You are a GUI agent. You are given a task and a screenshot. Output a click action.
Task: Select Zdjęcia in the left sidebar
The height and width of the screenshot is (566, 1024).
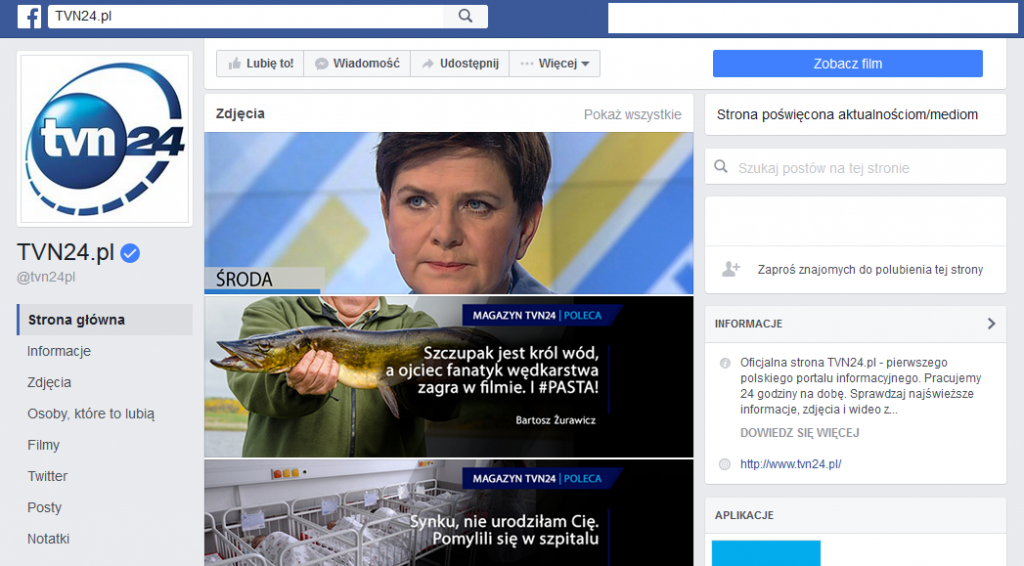[x=49, y=382]
